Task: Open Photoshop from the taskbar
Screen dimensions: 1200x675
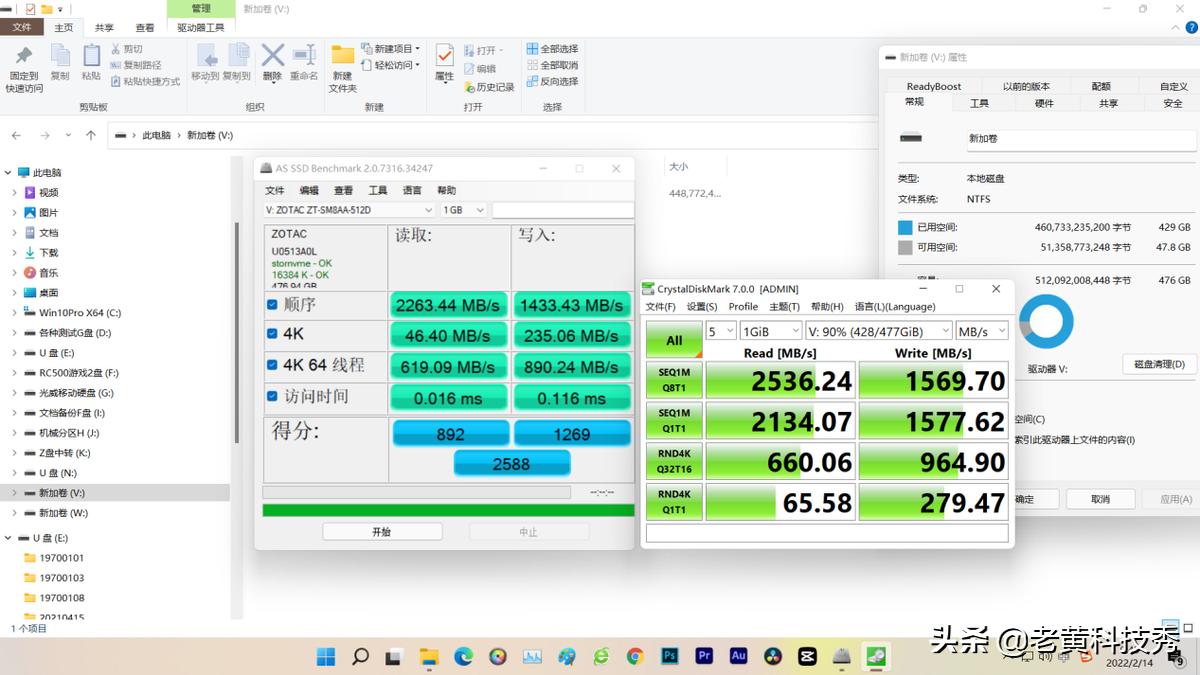Action: (x=671, y=656)
